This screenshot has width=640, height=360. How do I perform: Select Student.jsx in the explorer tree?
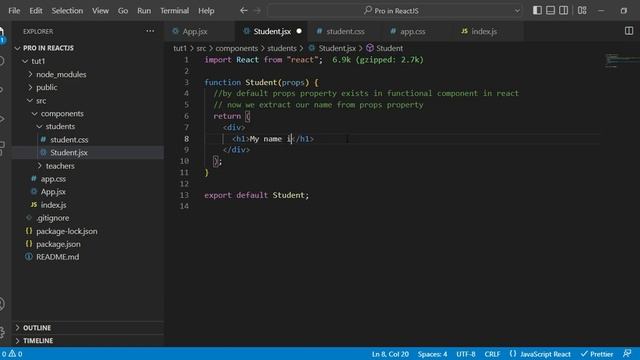coord(88,153)
